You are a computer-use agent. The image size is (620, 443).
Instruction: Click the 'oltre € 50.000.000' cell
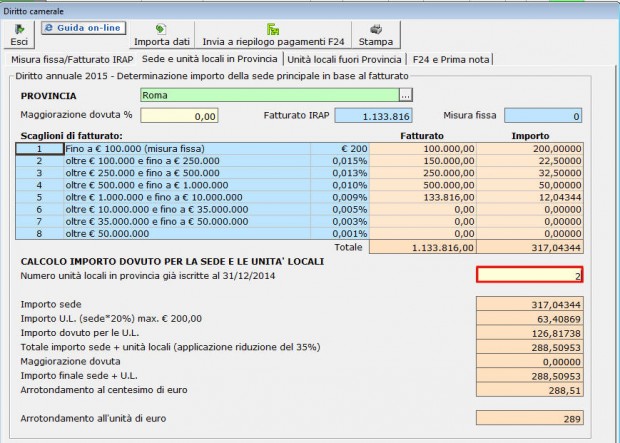pyautogui.click(x=187, y=234)
